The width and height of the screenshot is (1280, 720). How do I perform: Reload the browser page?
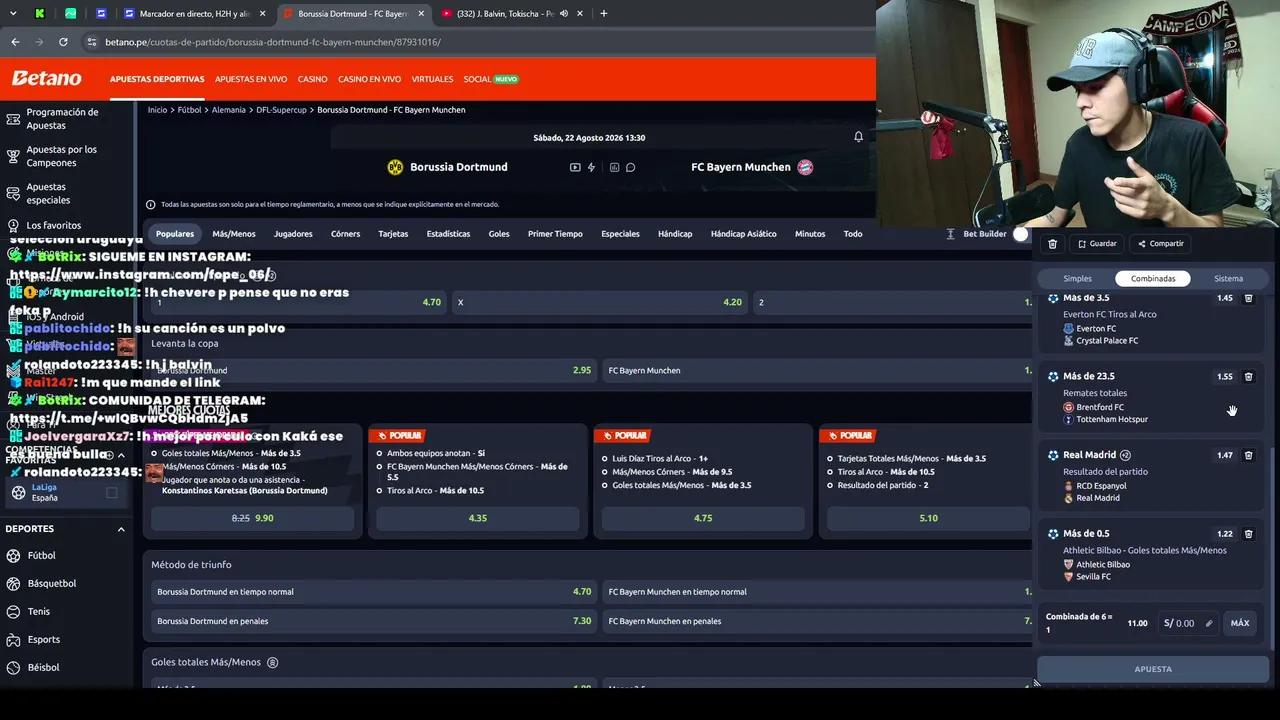[x=63, y=42]
